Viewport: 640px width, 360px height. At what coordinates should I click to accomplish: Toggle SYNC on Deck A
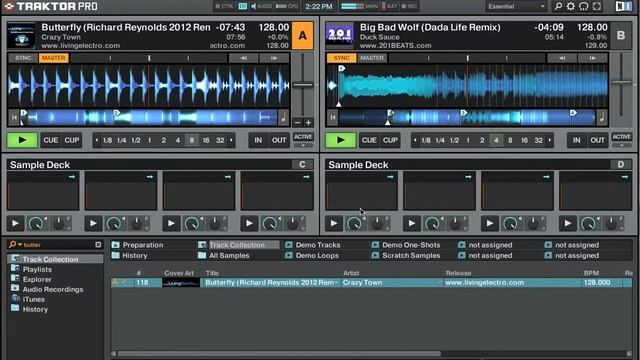point(23,58)
